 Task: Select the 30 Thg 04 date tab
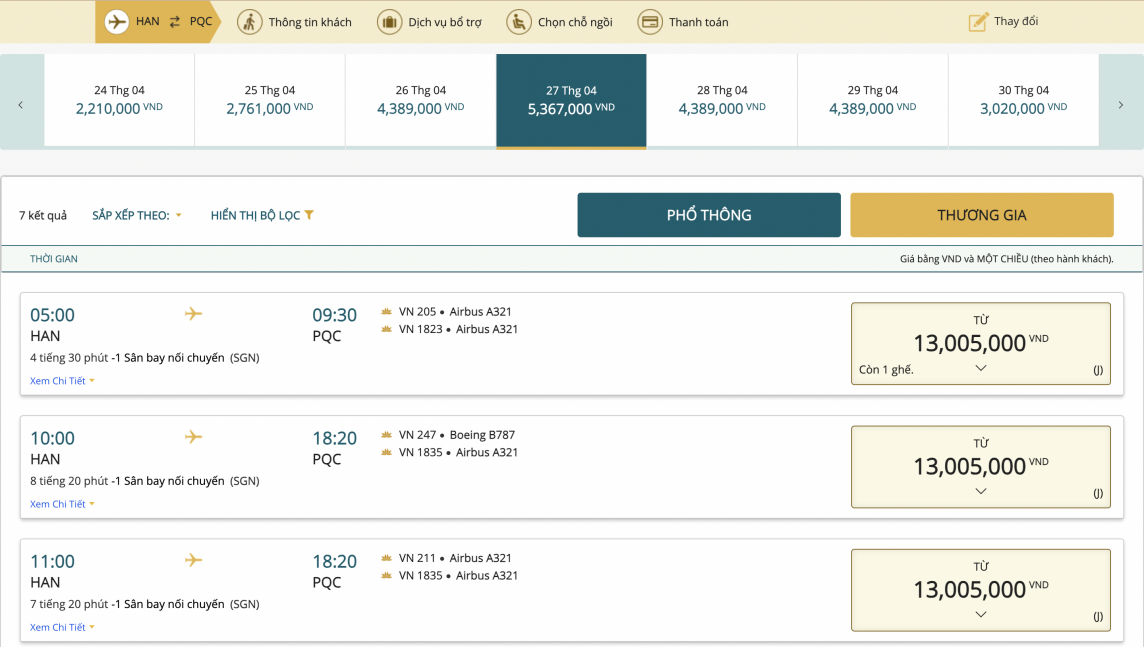[1023, 100]
